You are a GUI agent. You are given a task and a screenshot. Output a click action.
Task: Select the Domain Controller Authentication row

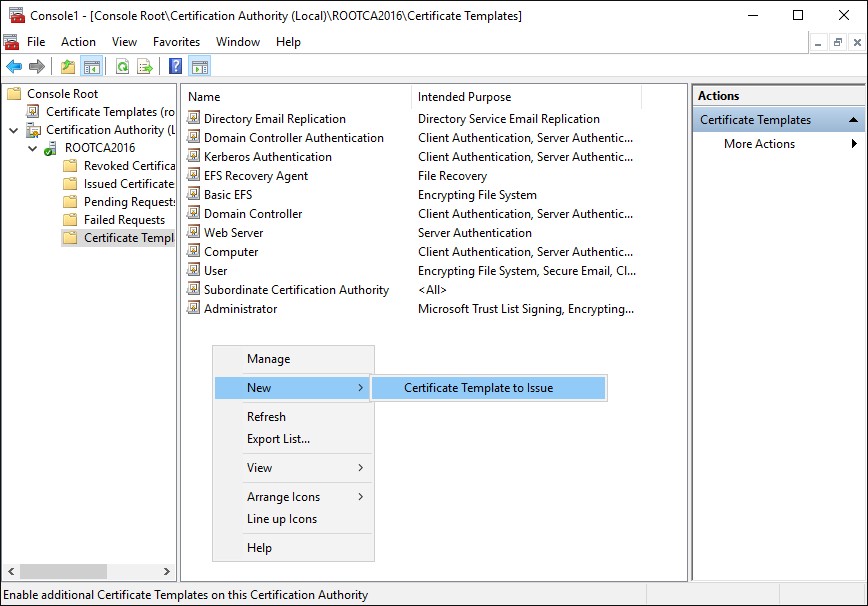tap(293, 137)
